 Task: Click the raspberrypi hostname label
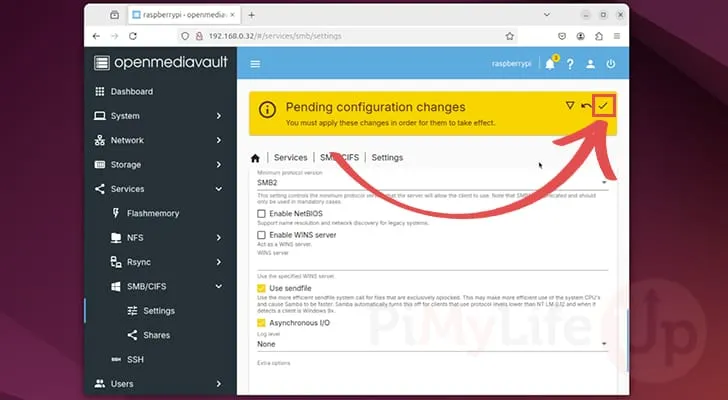point(512,64)
